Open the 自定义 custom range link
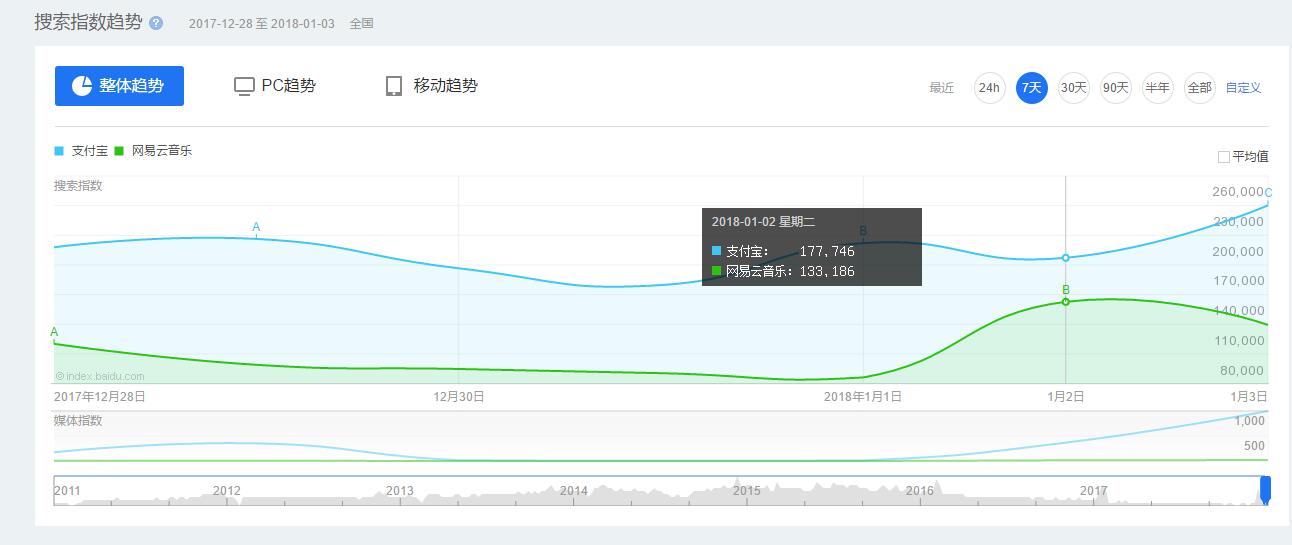 1243,88
